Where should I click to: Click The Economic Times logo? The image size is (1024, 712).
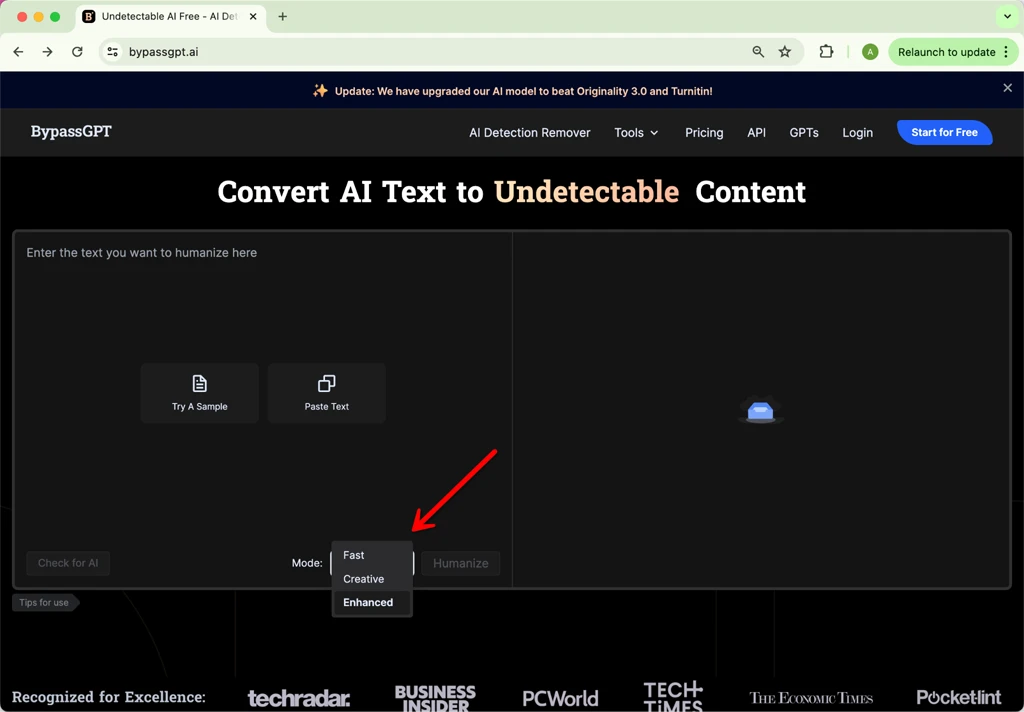pos(811,698)
